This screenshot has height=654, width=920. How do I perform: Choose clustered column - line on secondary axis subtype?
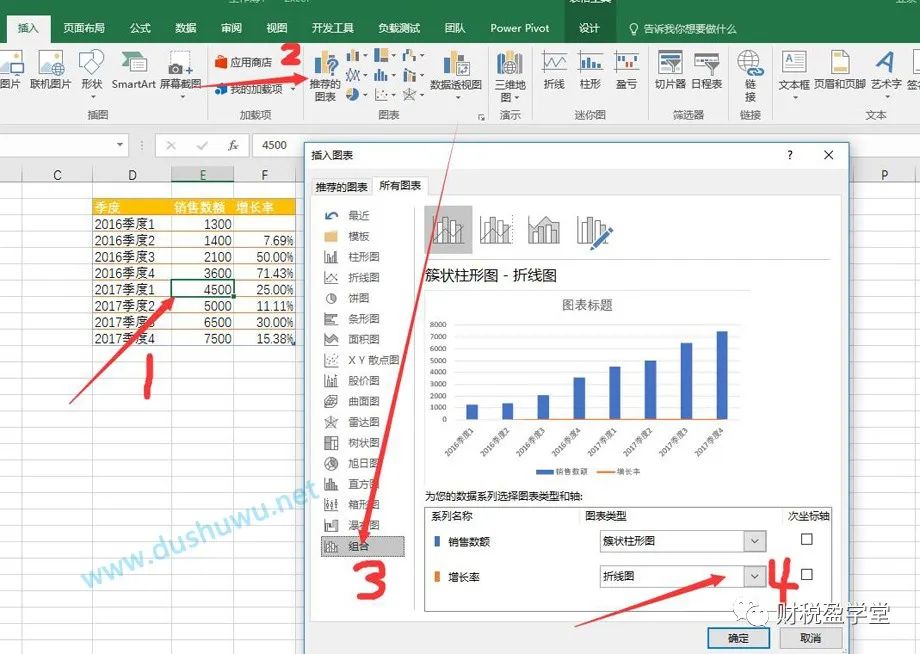(496, 229)
